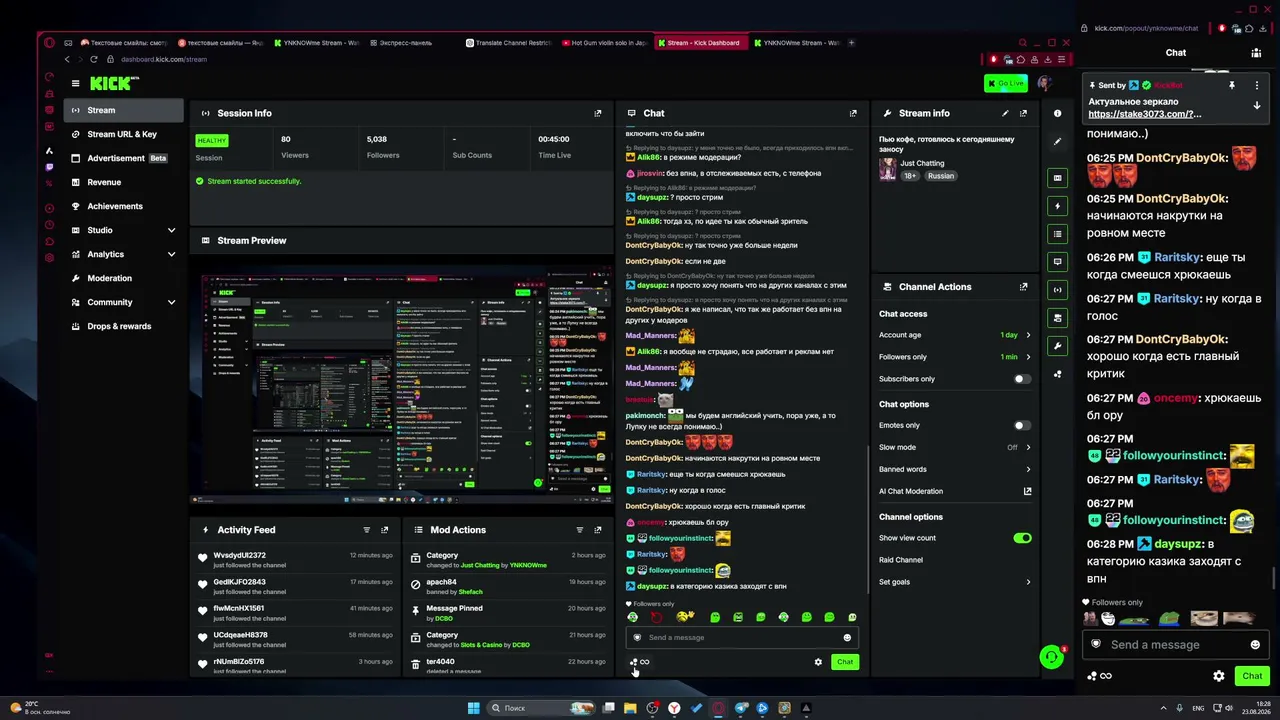Send message with popout Chat button

pos(1252,676)
